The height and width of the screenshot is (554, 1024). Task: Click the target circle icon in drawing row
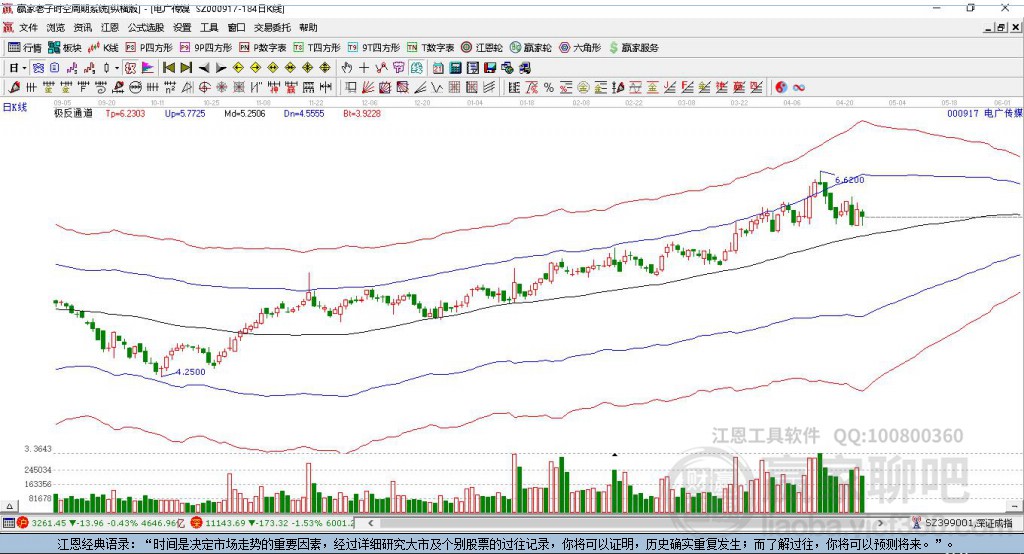[x=204, y=87]
